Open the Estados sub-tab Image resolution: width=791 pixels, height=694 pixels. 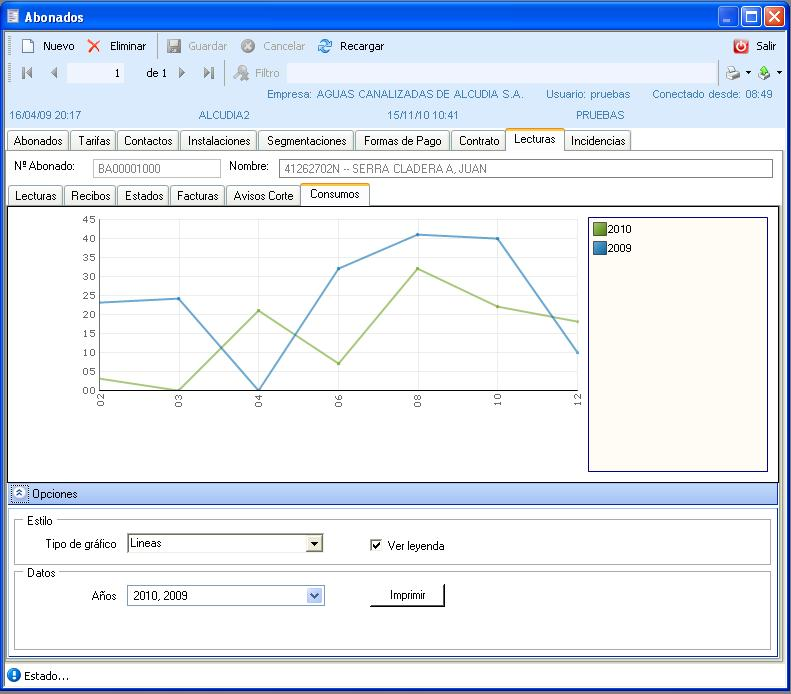pos(144,196)
